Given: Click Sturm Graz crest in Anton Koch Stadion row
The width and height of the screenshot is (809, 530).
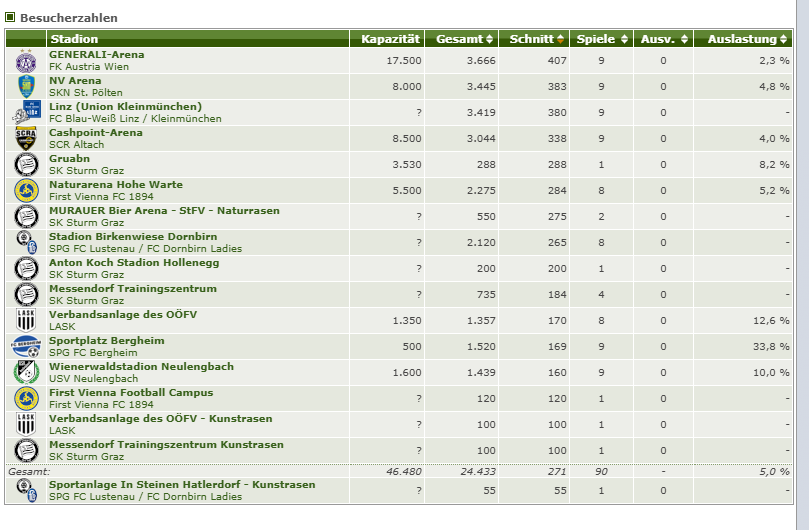Looking at the screenshot, I should pos(26,268).
